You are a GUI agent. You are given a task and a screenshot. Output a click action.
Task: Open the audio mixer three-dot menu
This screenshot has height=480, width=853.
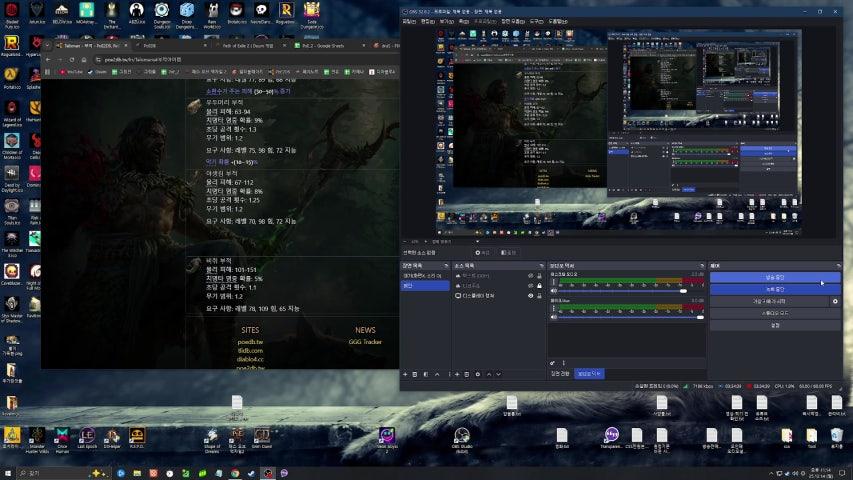pyautogui.click(x=562, y=363)
